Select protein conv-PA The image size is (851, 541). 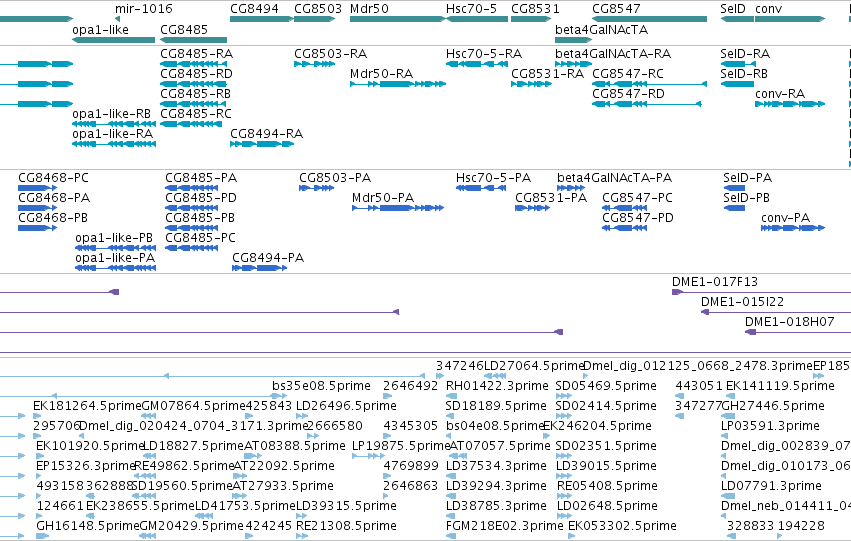[x=785, y=218]
